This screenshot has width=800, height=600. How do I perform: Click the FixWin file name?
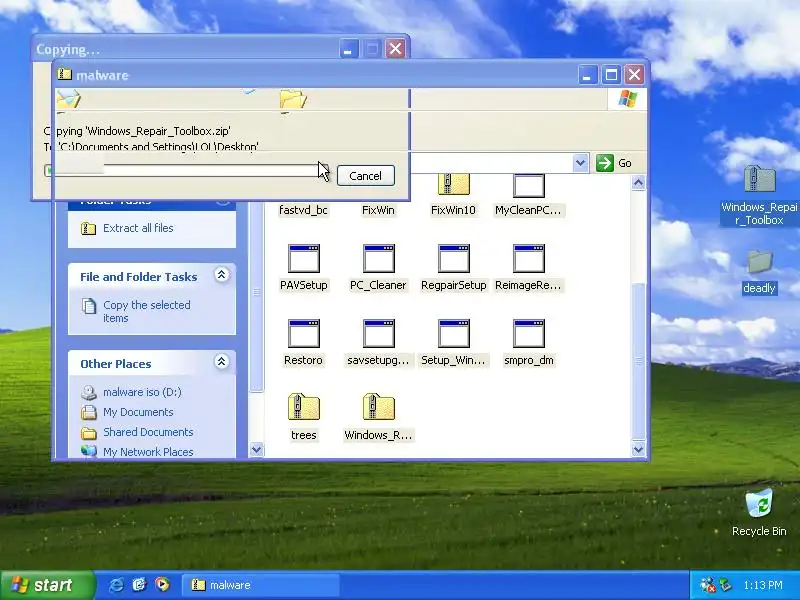(x=378, y=210)
